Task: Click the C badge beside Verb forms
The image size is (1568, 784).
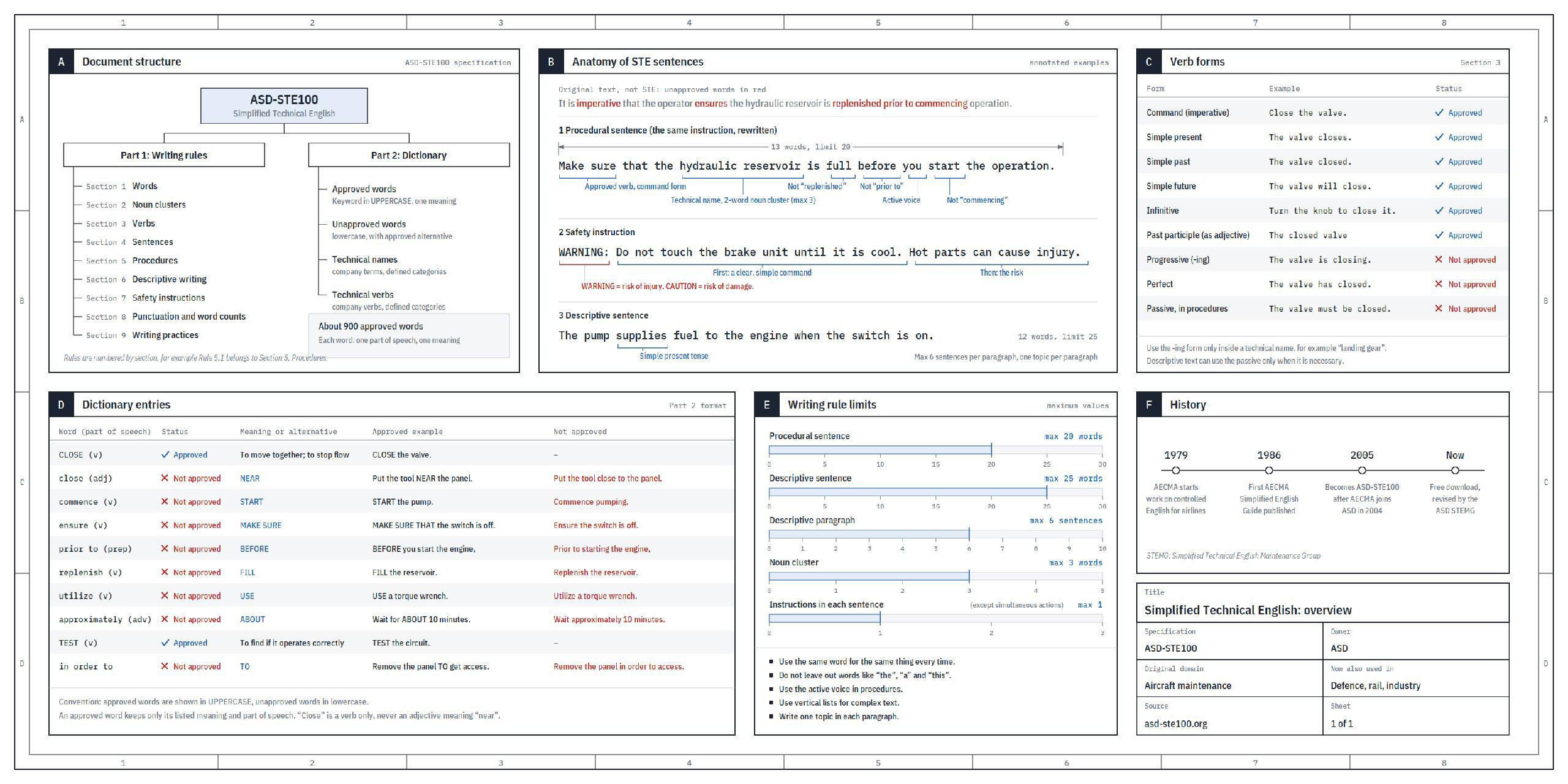Action: [1149, 62]
